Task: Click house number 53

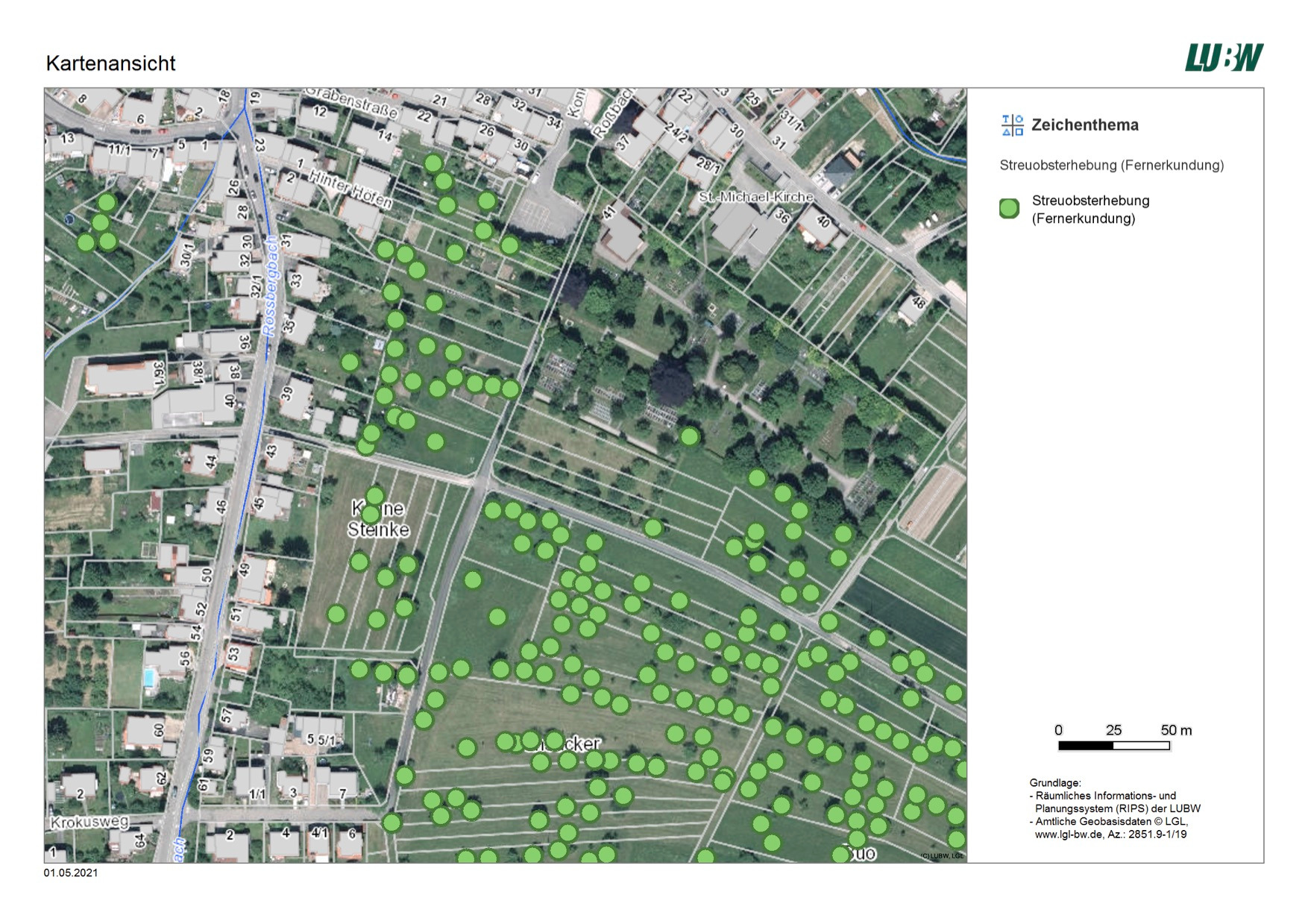Action: click(233, 653)
